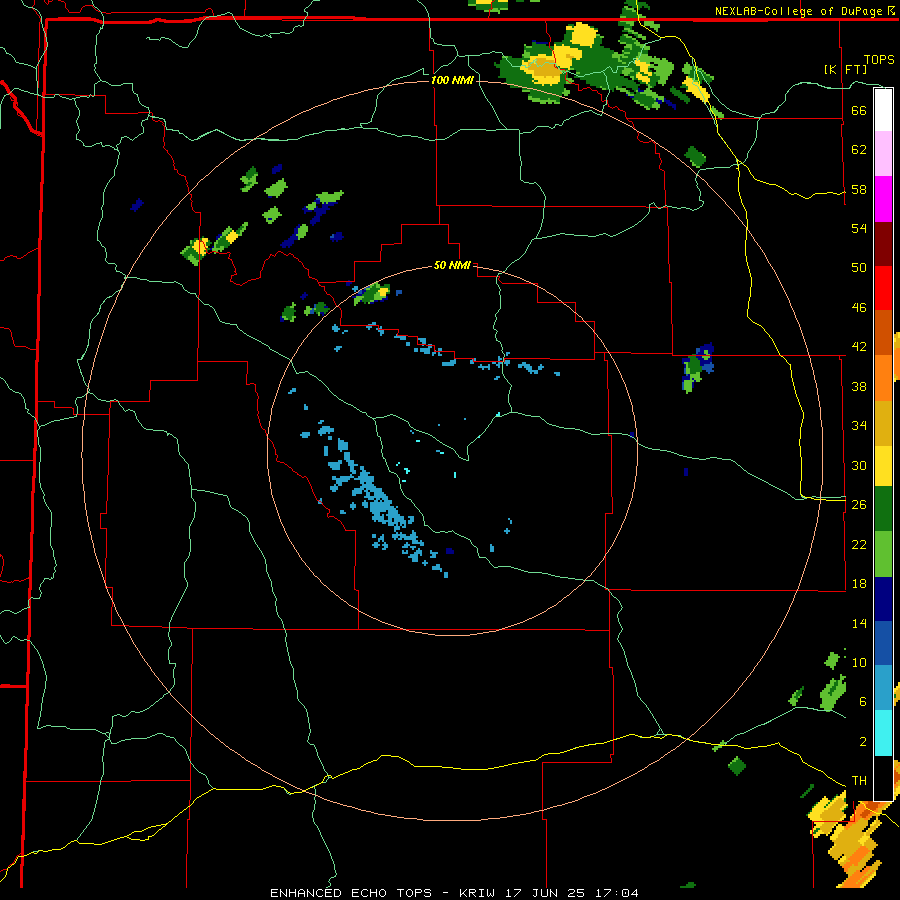This screenshot has width=900, height=900.
Task: Select the magenta swatch in the color scale
Action: (883, 199)
